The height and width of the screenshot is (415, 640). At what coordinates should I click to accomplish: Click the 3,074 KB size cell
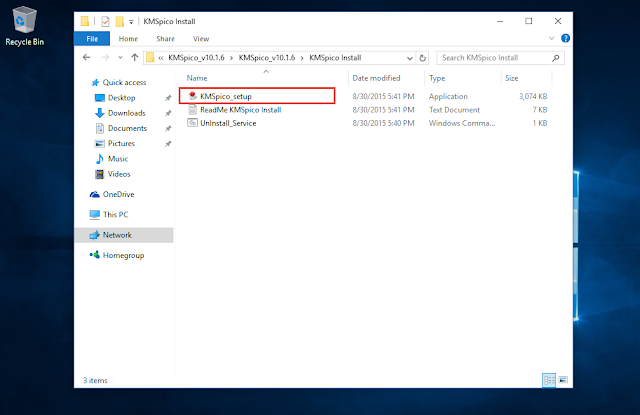pyautogui.click(x=533, y=96)
